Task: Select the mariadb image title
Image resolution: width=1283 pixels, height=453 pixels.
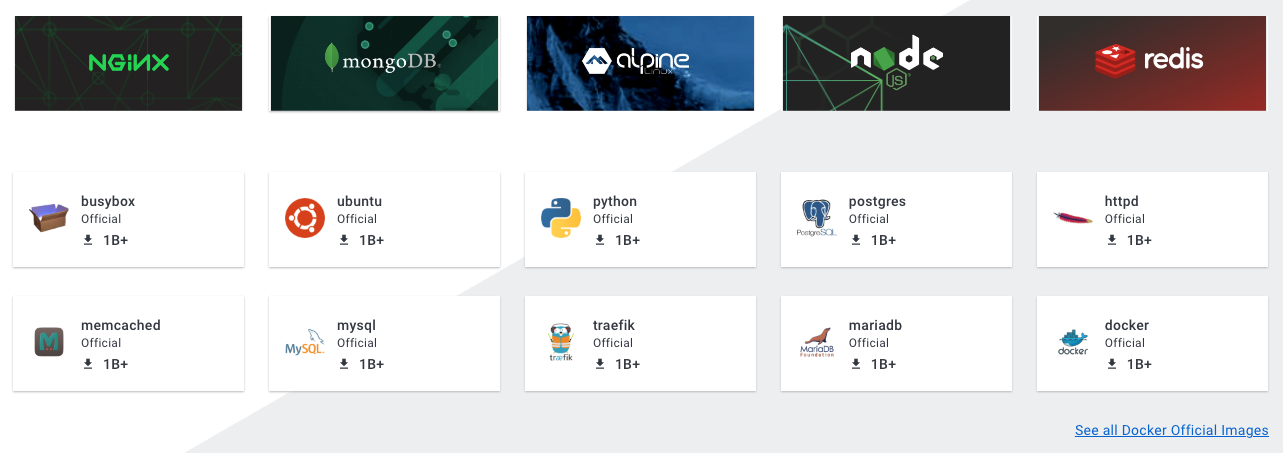Action: point(876,325)
